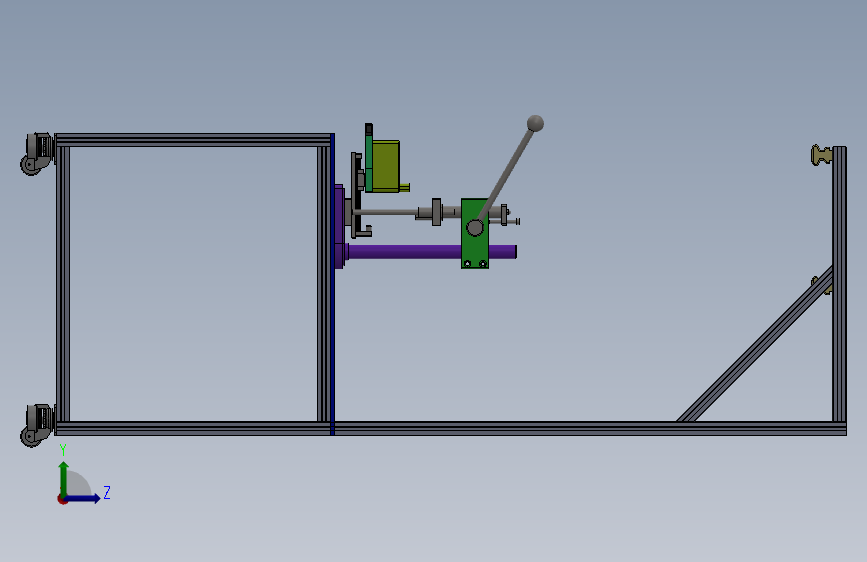Select the top beam of the left square frame
867x562 pixels.
coord(193,139)
